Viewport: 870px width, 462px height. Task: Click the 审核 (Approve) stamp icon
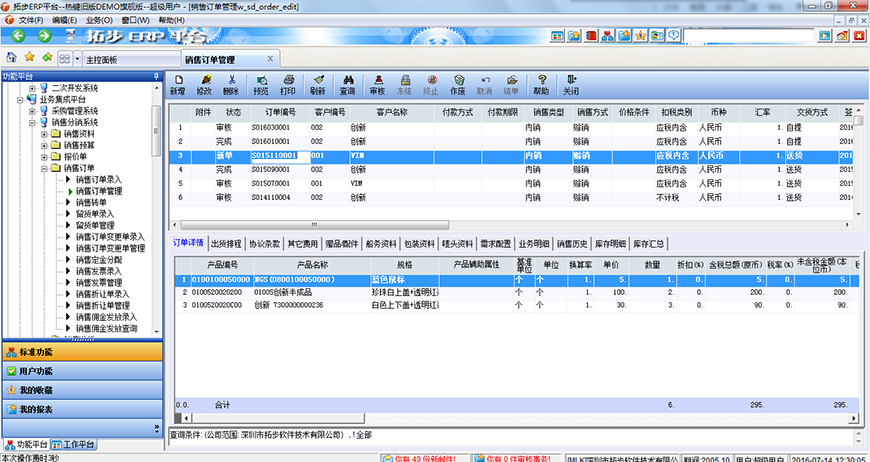tap(377, 84)
